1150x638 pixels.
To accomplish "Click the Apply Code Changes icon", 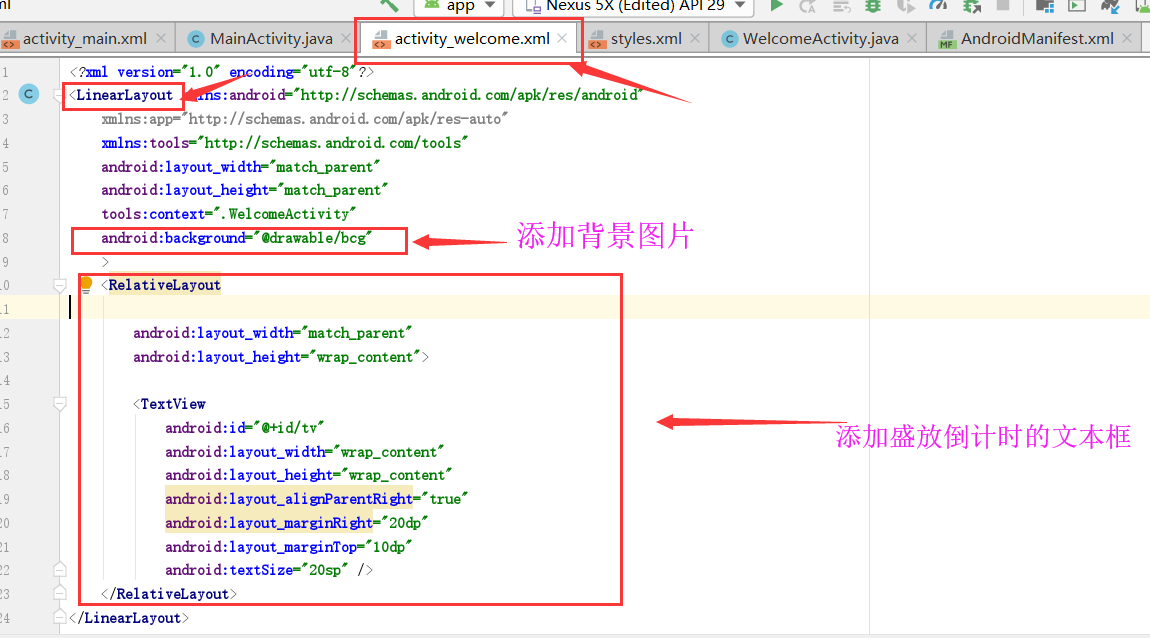I will pyautogui.click(x=841, y=6).
